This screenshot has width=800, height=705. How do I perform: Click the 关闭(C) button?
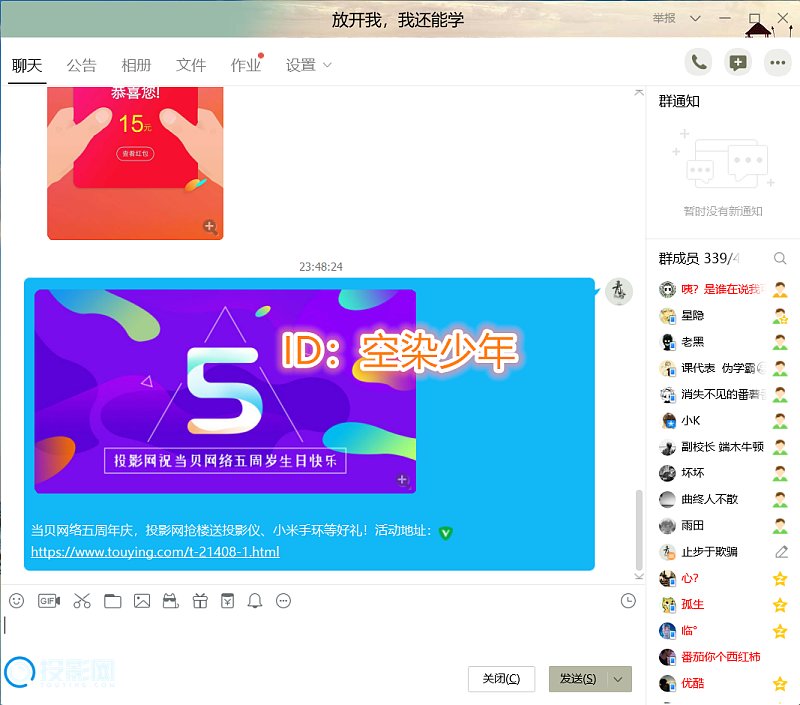501,679
